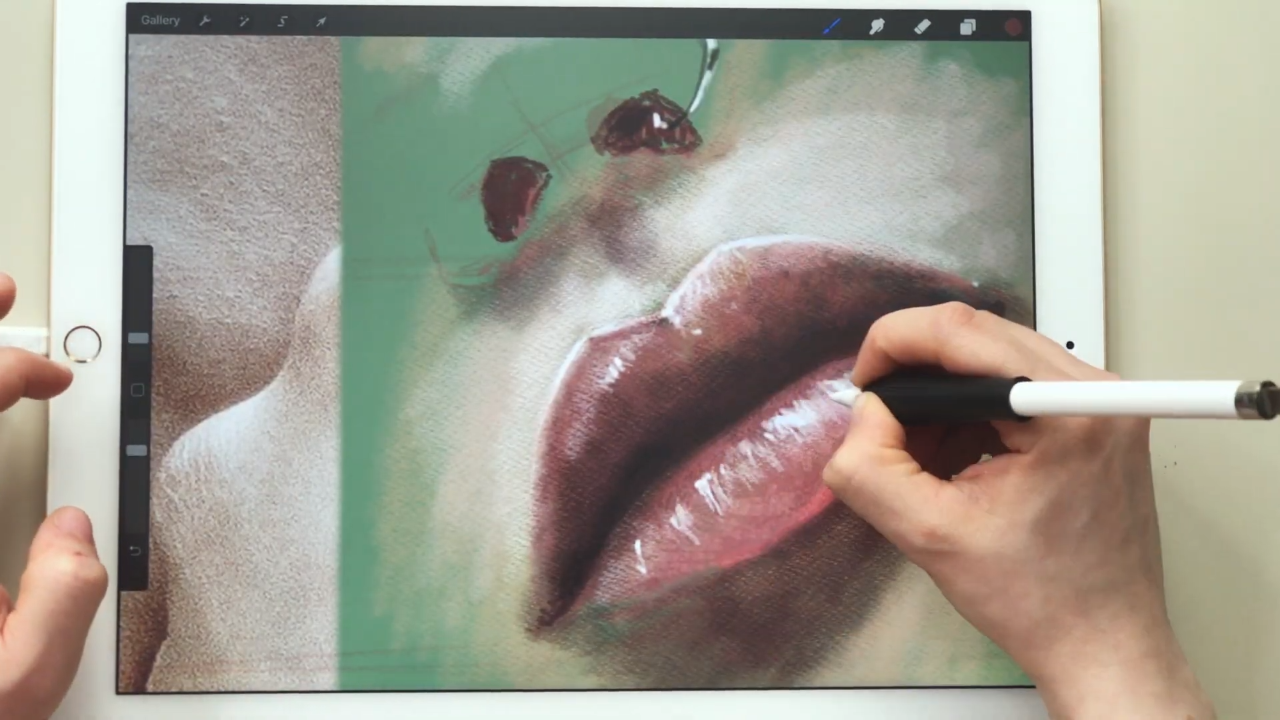Activate the Transform arrow tool
1280x720 pixels.
[x=321, y=21]
